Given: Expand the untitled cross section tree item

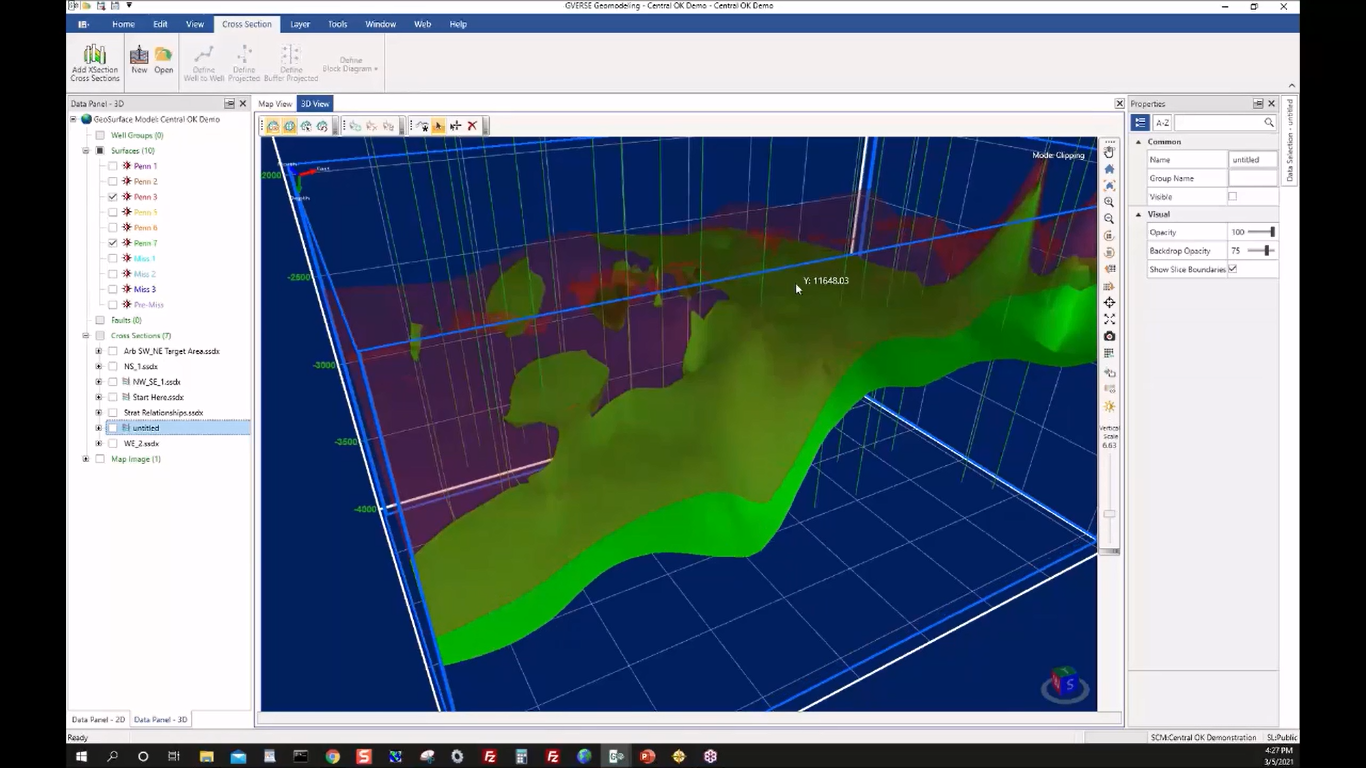Looking at the screenshot, I should (x=98, y=427).
